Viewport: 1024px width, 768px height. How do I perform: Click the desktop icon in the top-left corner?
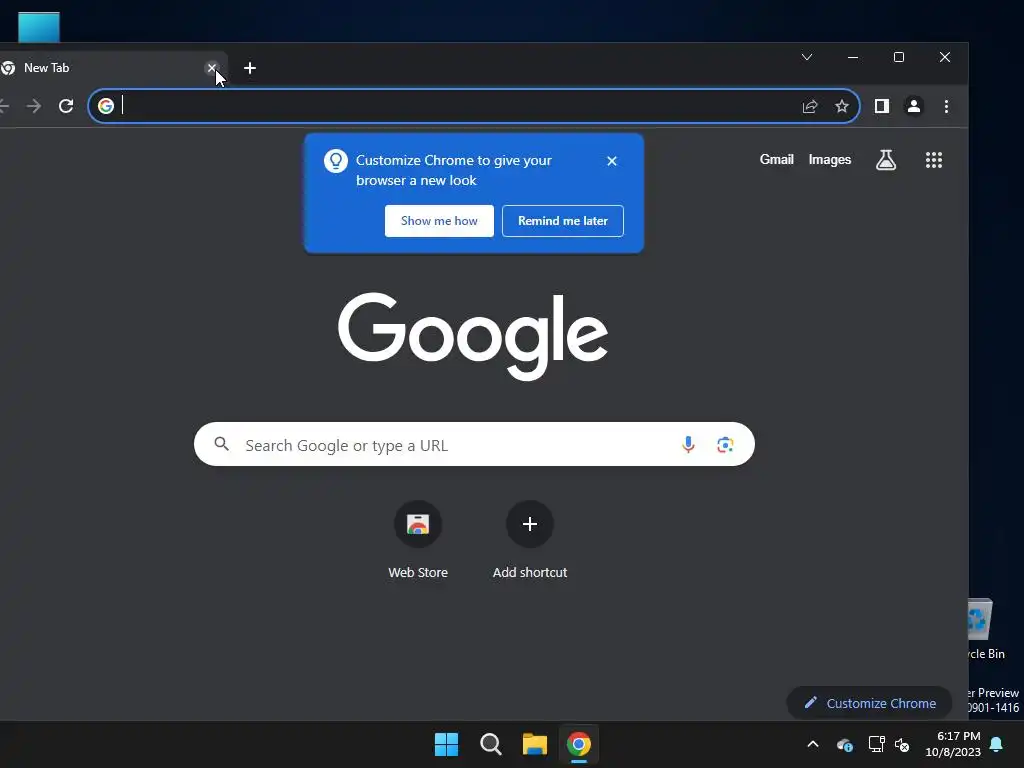(x=39, y=27)
